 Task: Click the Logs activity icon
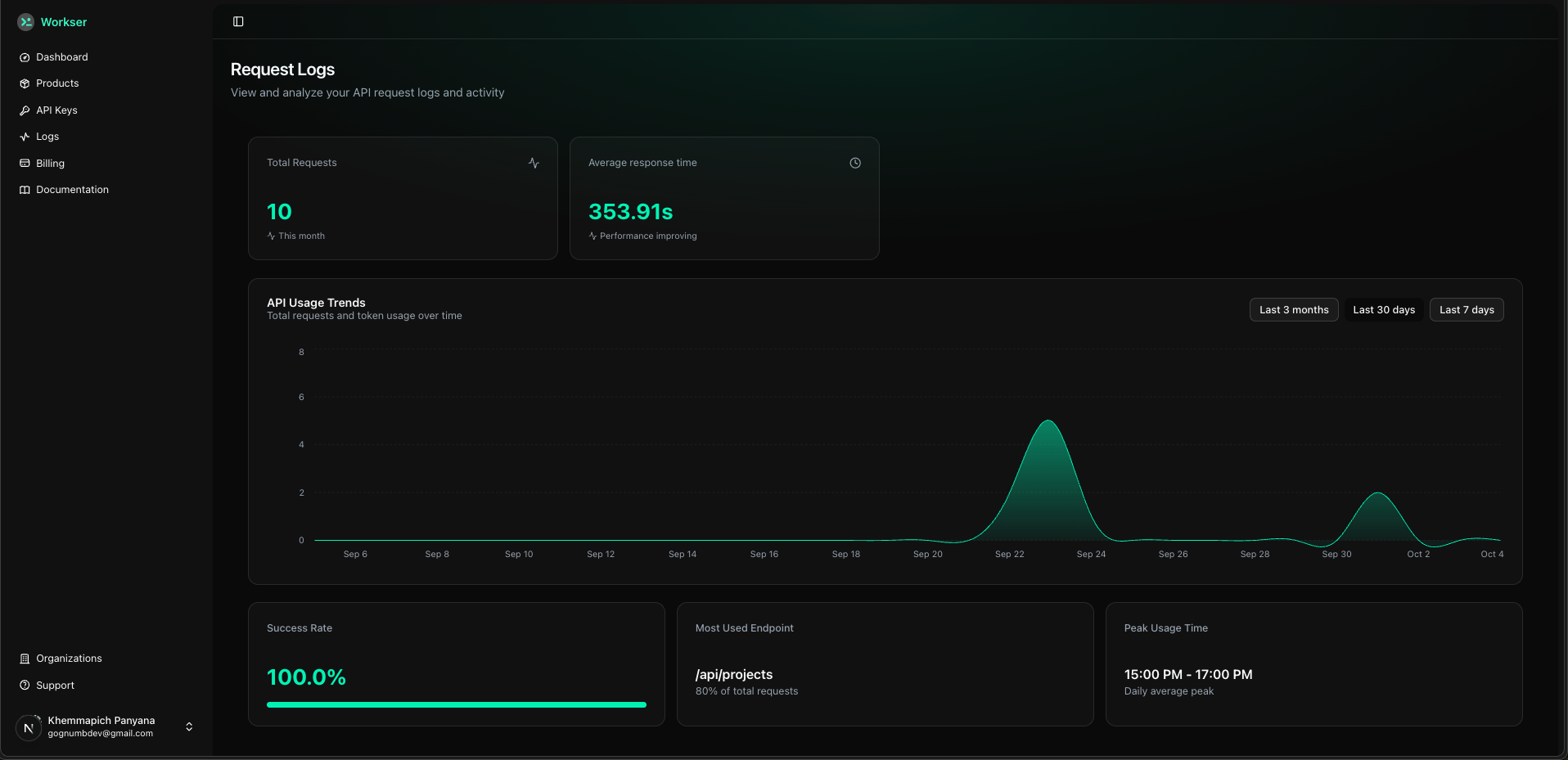tap(25, 137)
